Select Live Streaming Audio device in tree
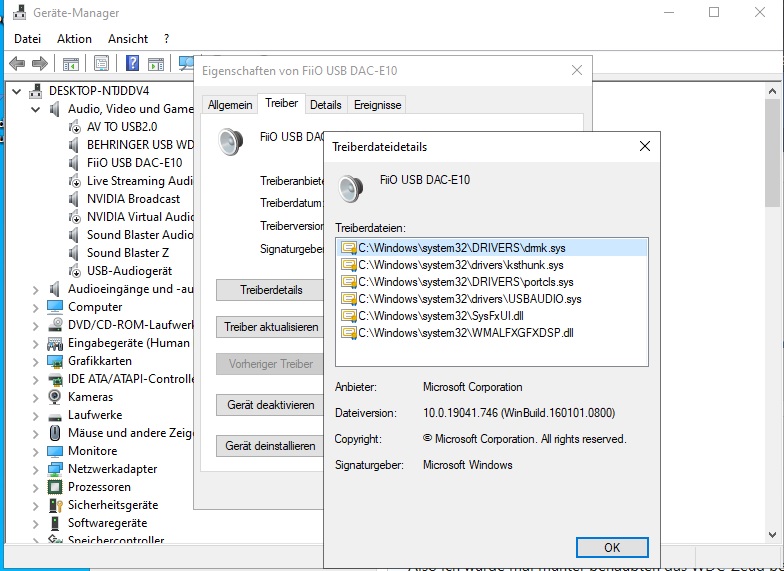Viewport: 784px width, 571px height. 140,181
